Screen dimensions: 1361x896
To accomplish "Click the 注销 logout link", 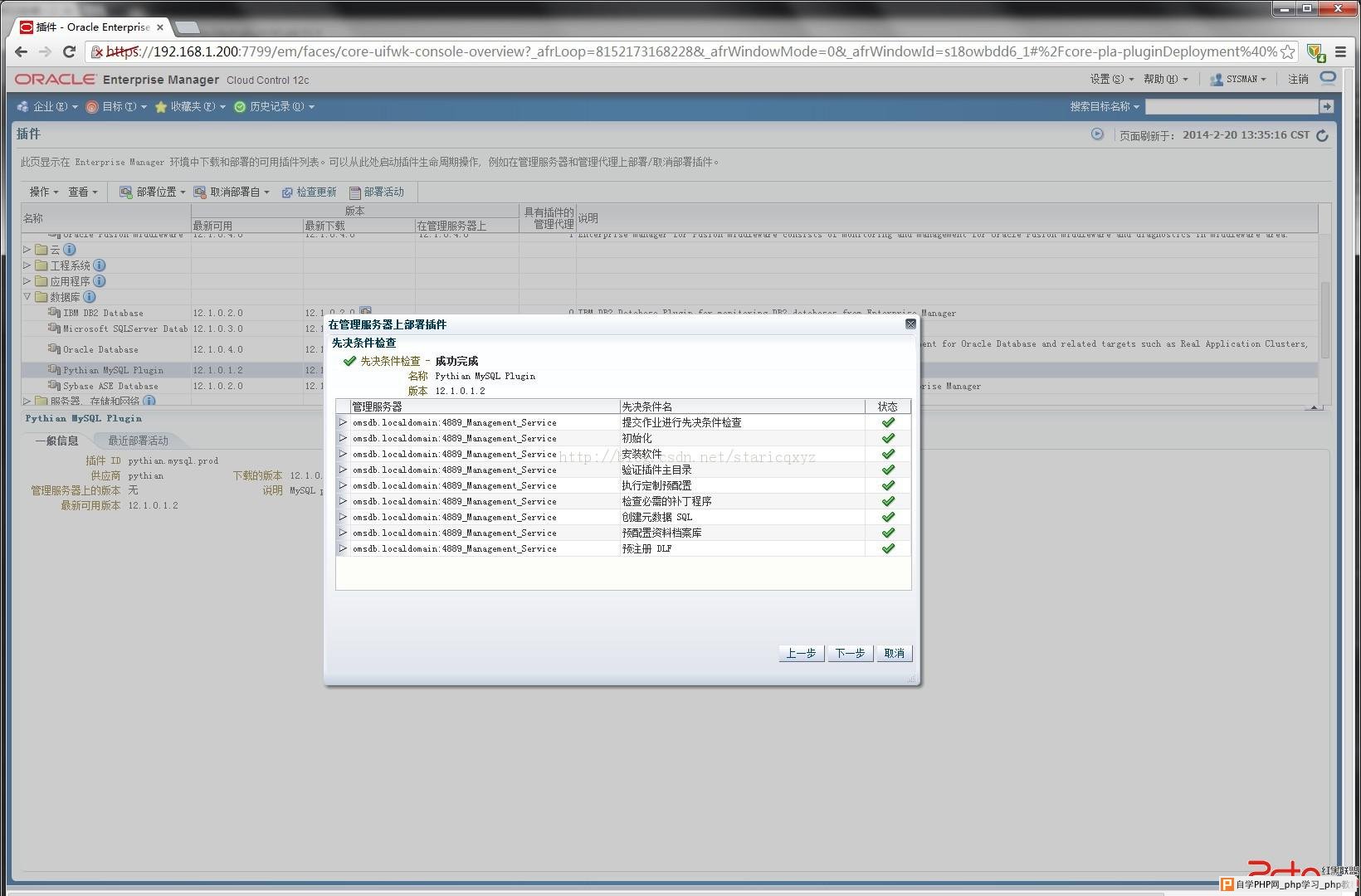I will (1298, 80).
